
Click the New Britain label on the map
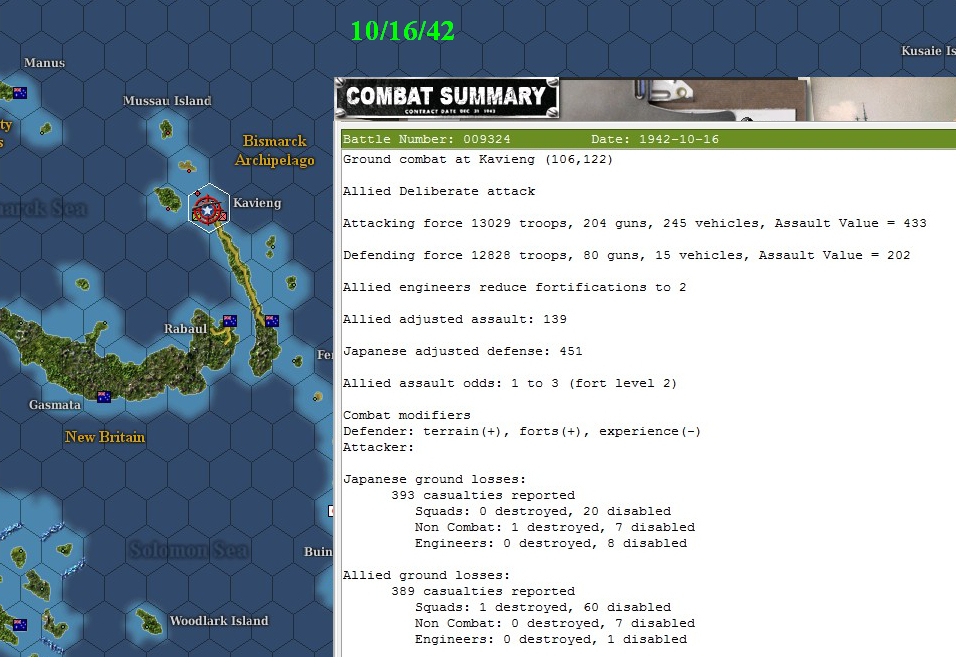click(104, 437)
